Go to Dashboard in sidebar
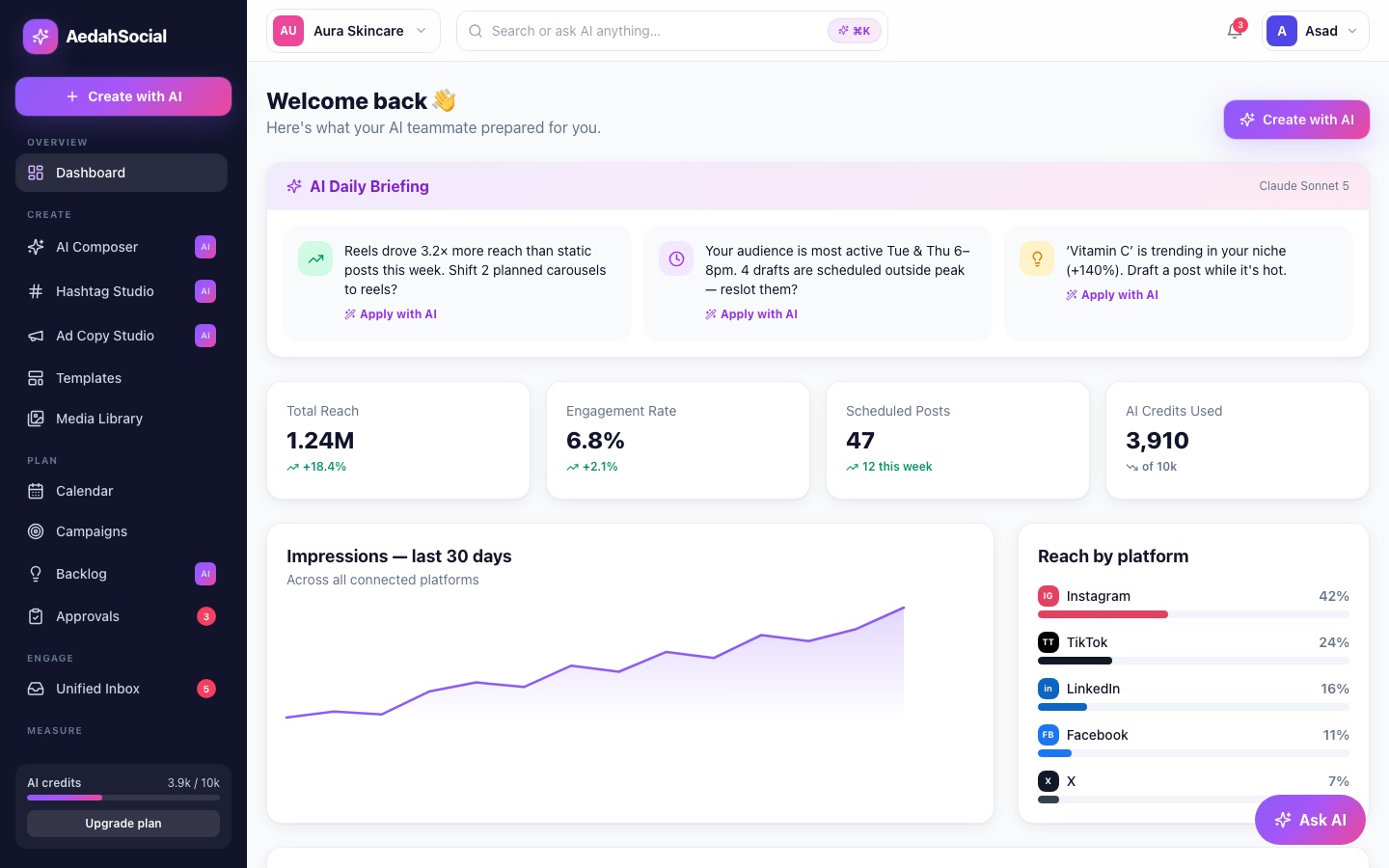 point(122,173)
